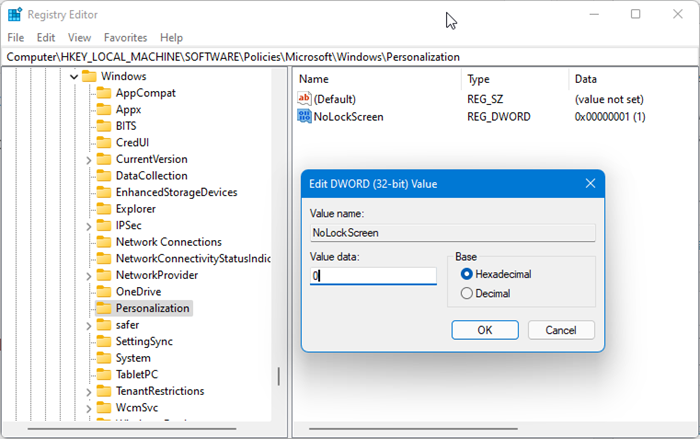Expand the CurrentVersion key
Image resolution: width=700 pixels, height=439 pixels.
89,159
